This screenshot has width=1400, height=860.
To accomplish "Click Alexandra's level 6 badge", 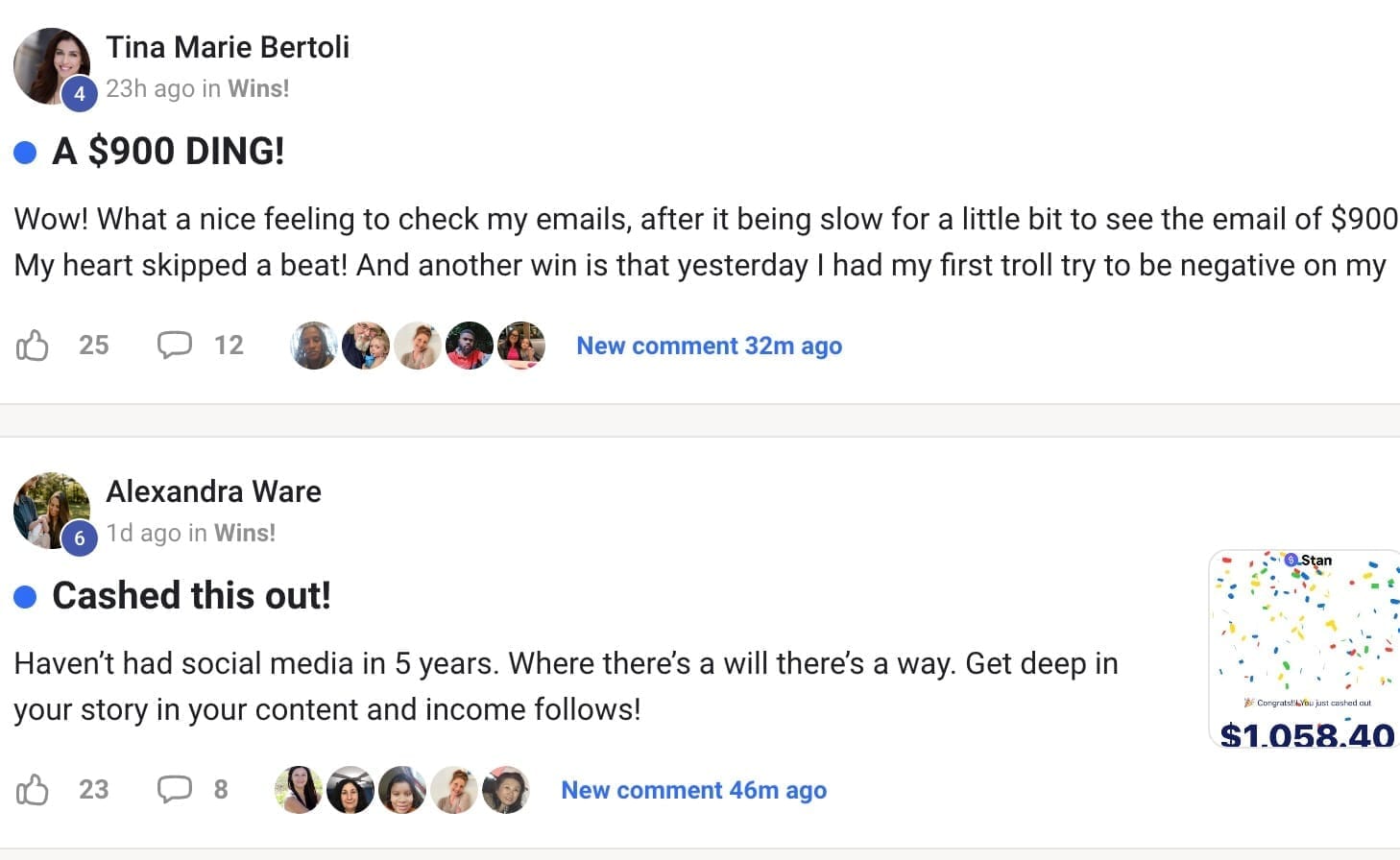I will pos(80,537).
